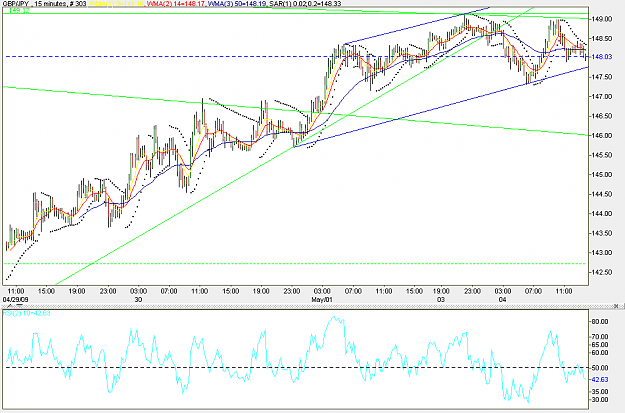Select the yellow WMA(1) 9 legend label

pos(116,4)
